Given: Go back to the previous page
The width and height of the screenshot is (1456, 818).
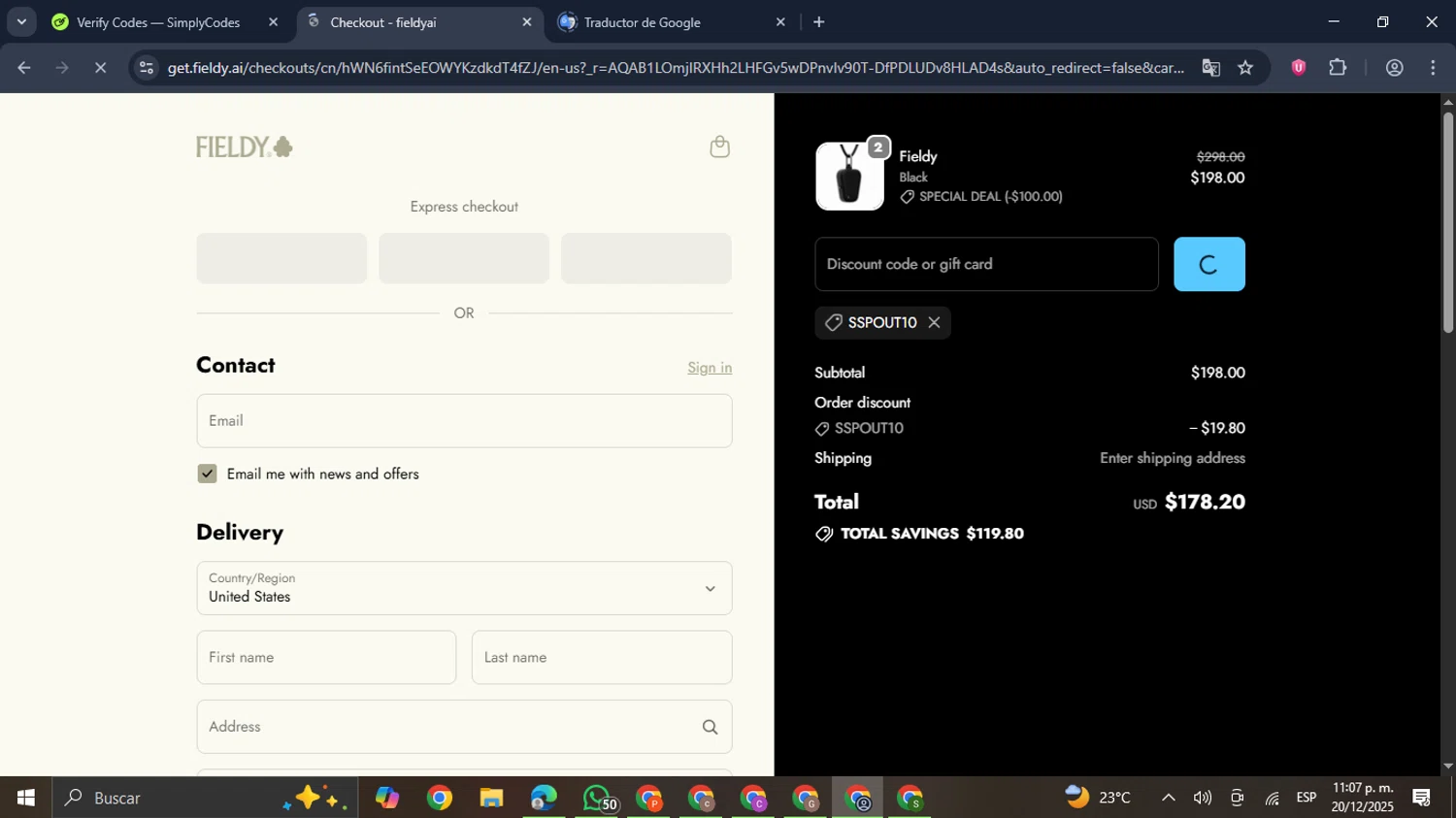Looking at the screenshot, I should [x=24, y=68].
